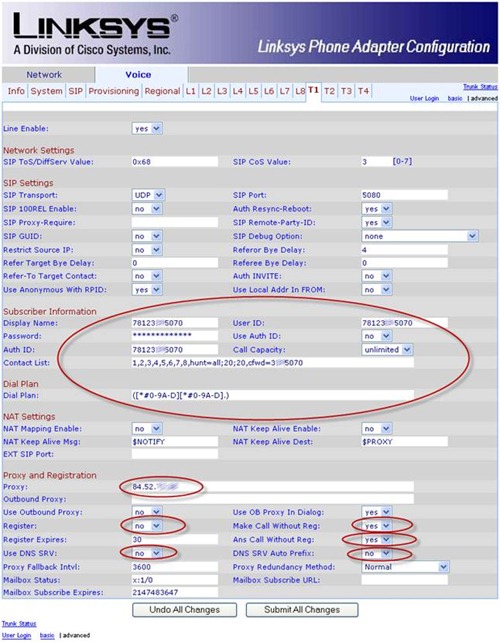Open the SIP Transport dropdown
Image resolution: width=500 pixels, height=642 pixels.
pyautogui.click(x=148, y=195)
